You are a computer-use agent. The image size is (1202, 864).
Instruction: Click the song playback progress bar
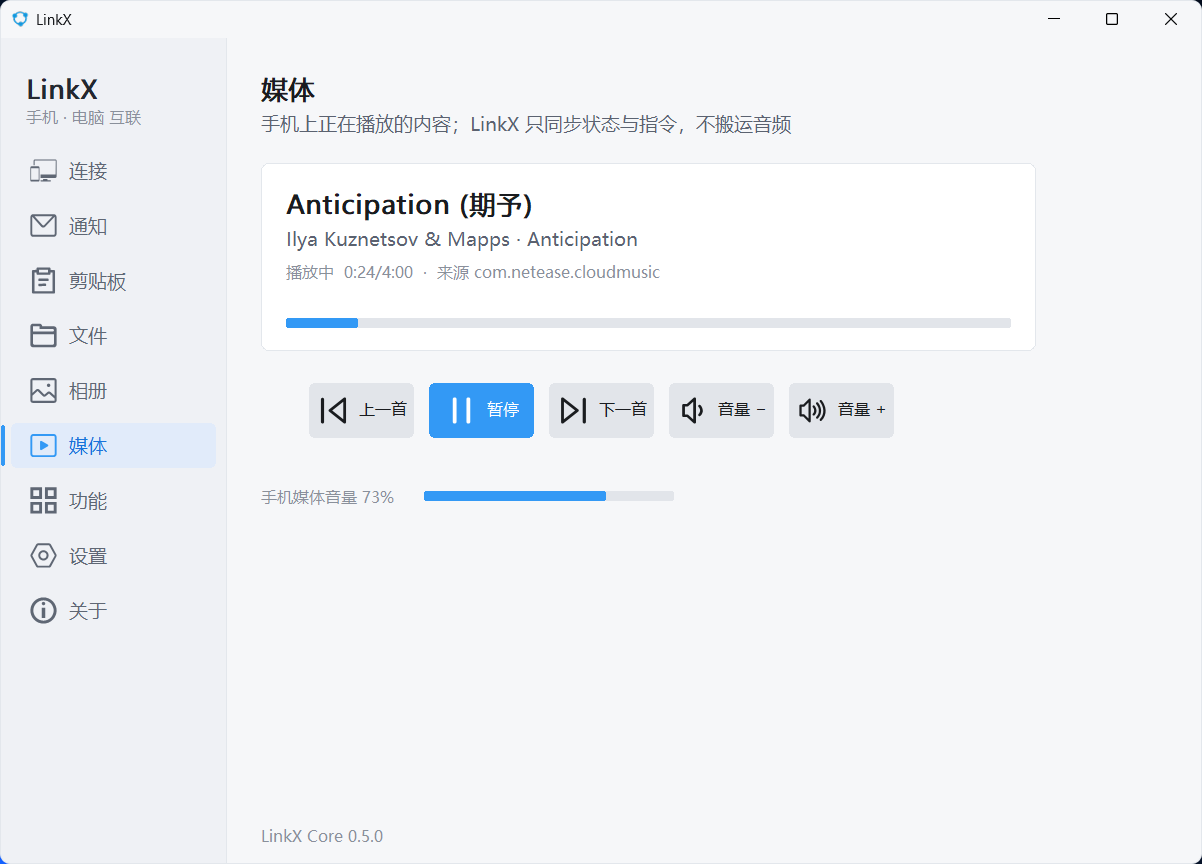pos(648,323)
